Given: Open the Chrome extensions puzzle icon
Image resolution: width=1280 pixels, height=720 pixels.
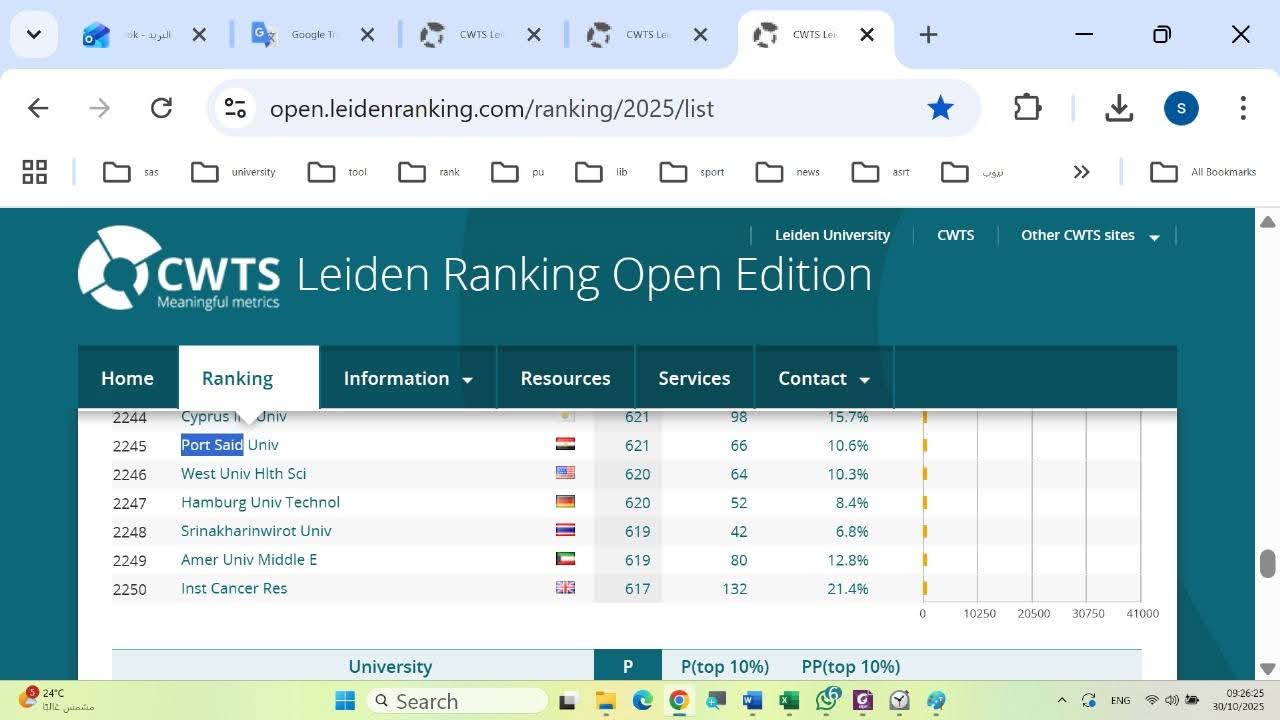Looking at the screenshot, I should click(x=1027, y=108).
